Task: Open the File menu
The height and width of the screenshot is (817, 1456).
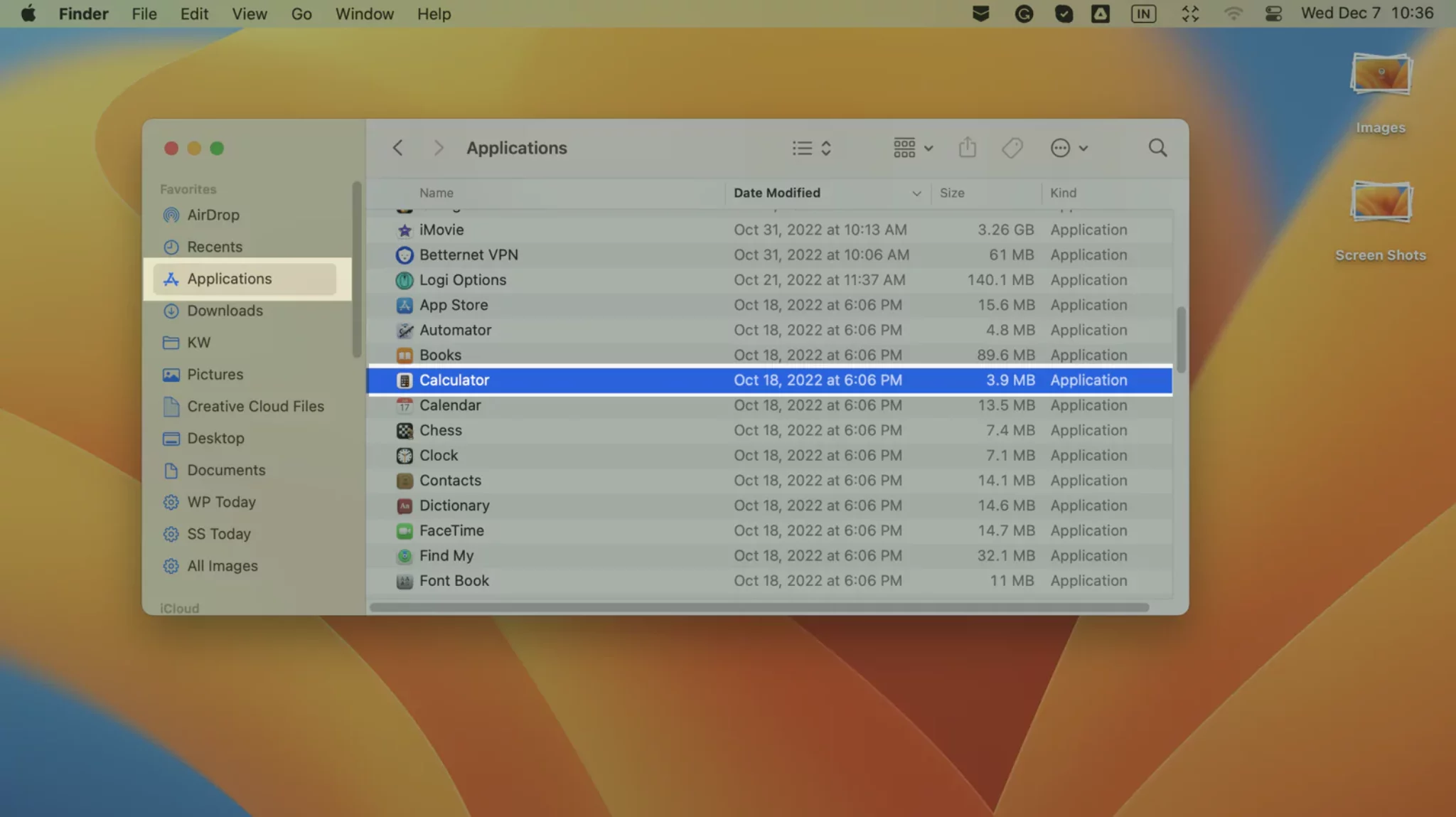Action: coord(144,14)
